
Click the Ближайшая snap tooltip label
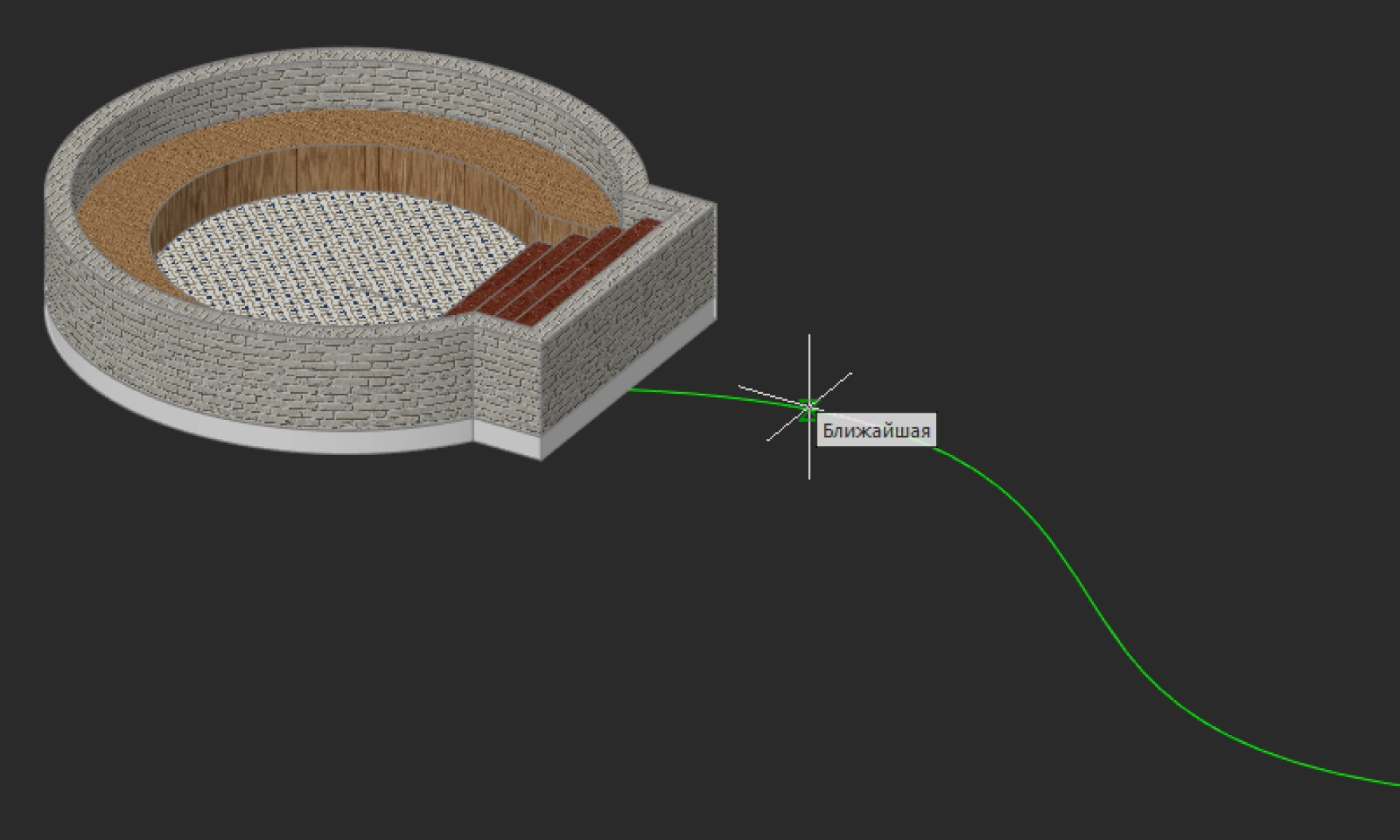pyautogui.click(x=876, y=431)
